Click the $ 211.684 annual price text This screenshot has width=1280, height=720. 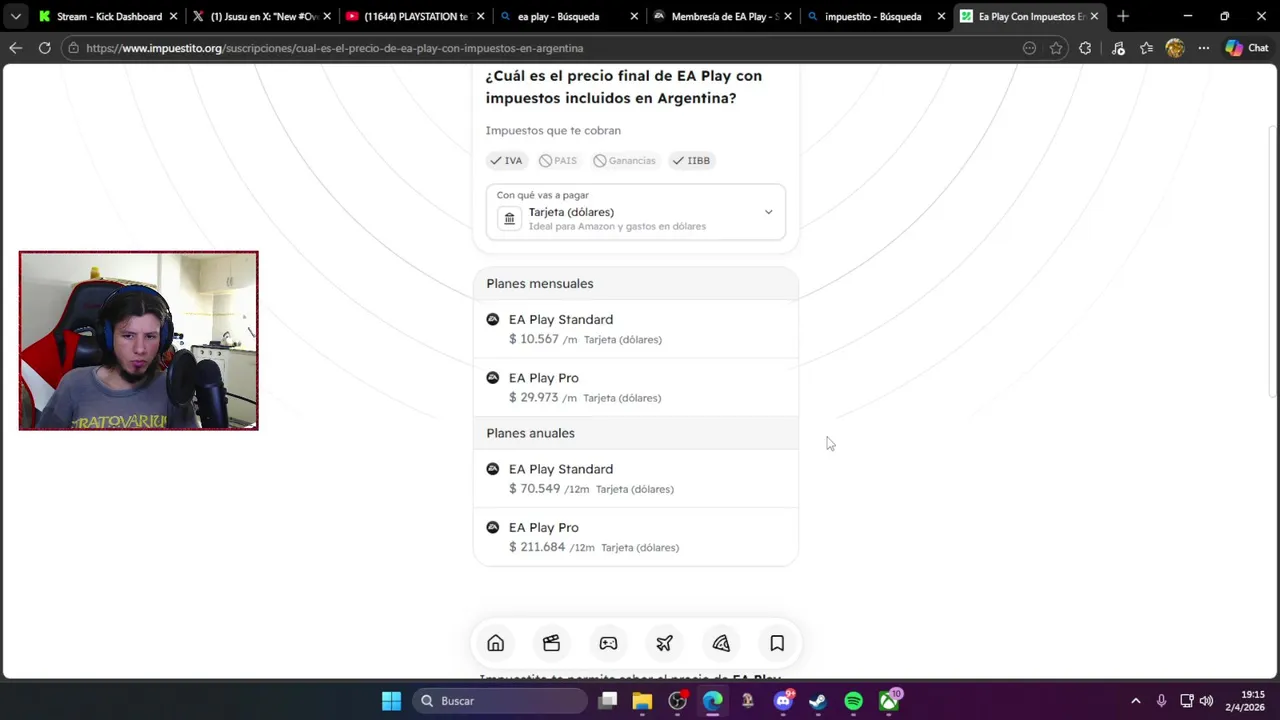[537, 547]
